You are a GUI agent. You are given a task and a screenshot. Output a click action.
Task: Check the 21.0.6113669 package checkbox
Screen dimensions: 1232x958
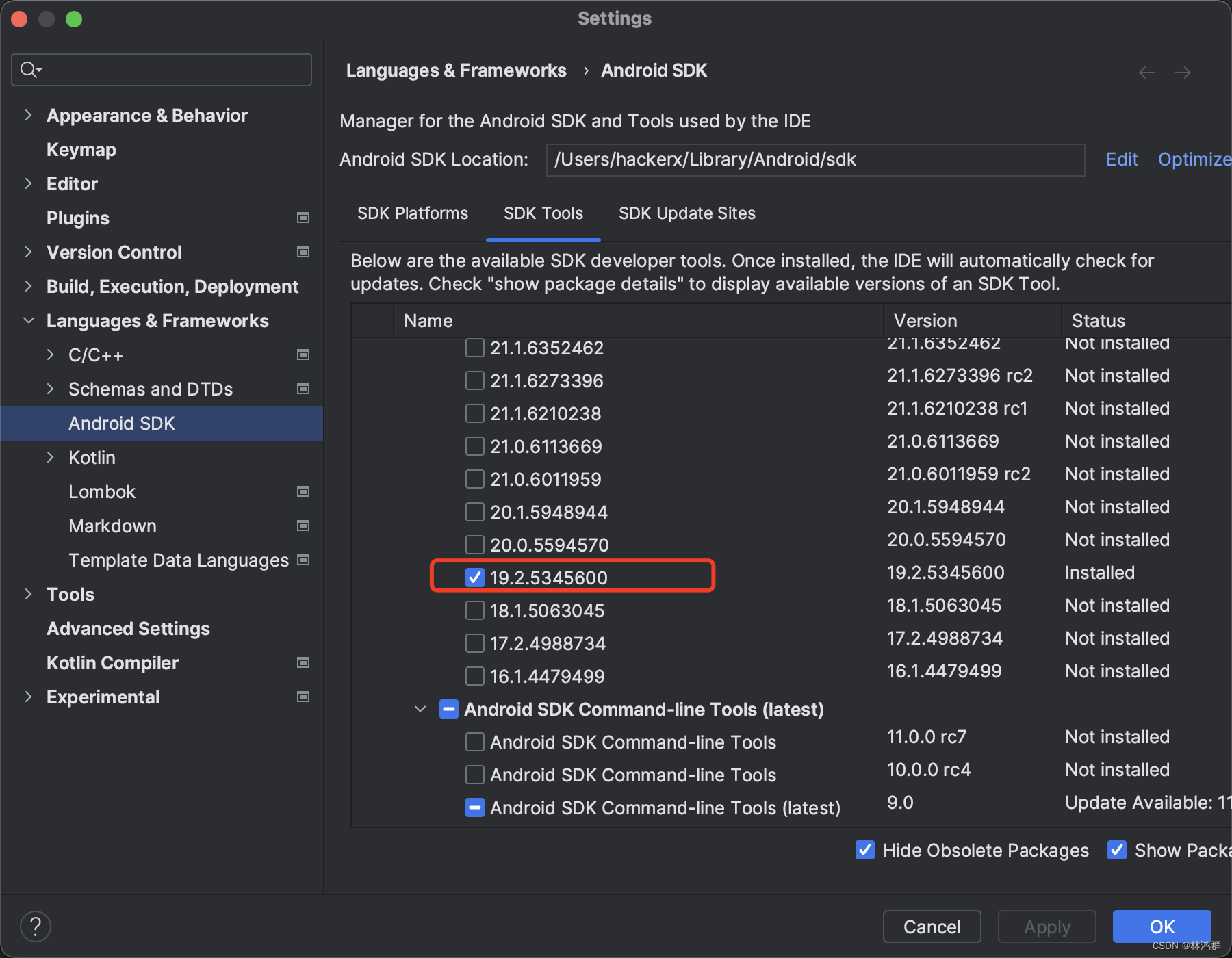click(x=475, y=446)
